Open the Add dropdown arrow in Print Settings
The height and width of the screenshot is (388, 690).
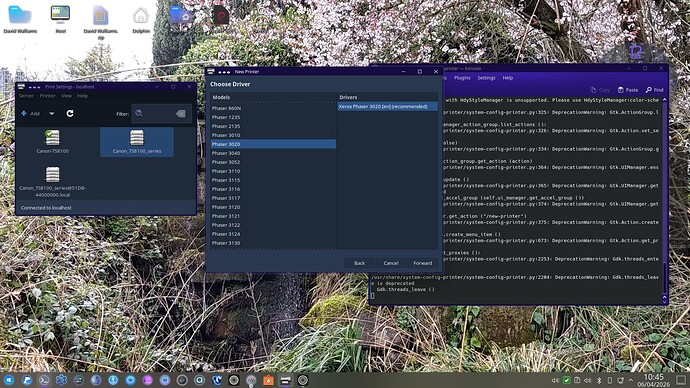tap(51, 113)
